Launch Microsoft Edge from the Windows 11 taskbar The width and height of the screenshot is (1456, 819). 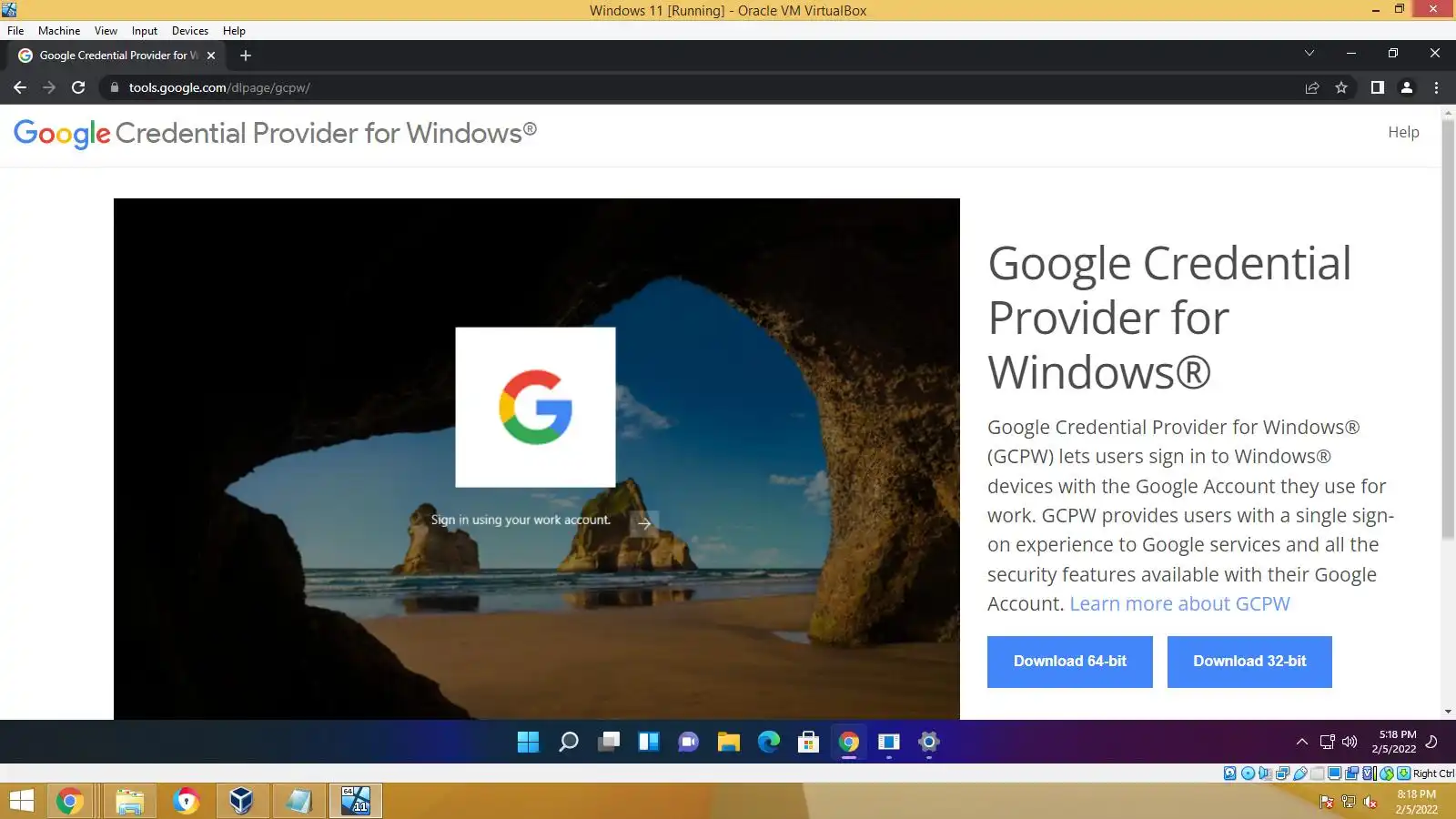tap(769, 742)
